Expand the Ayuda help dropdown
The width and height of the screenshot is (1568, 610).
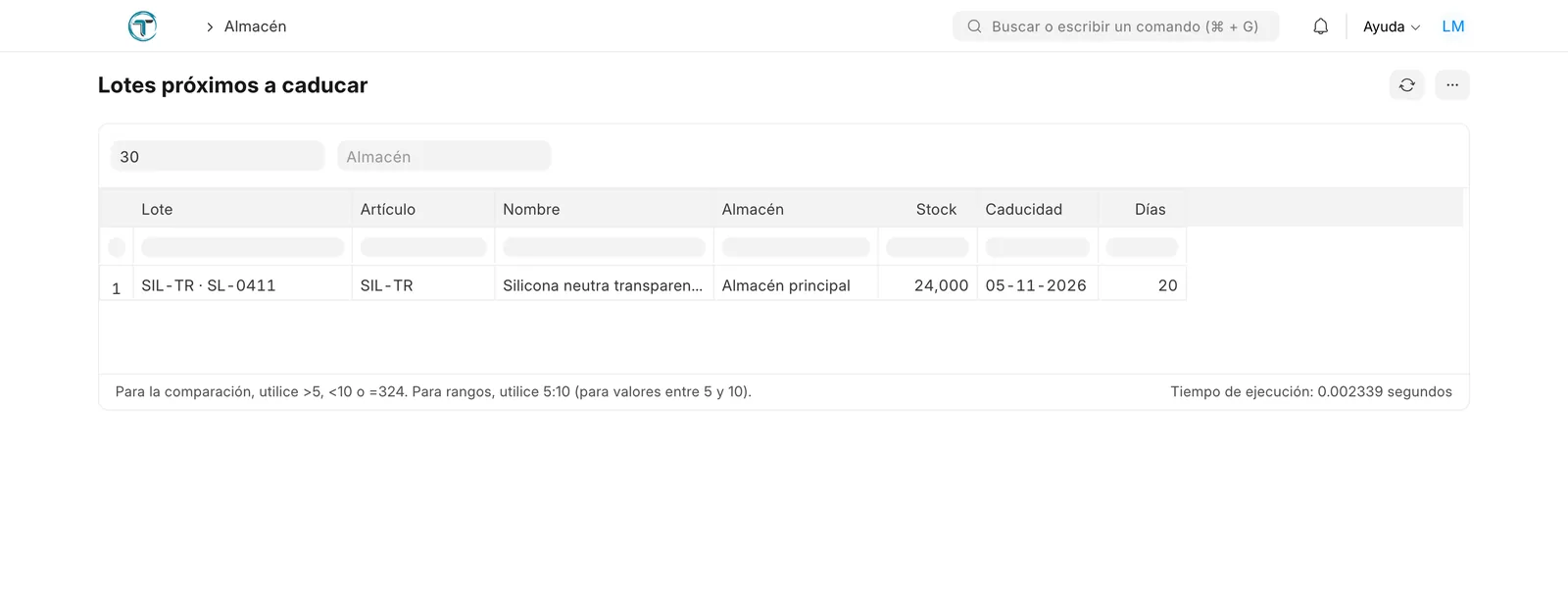click(x=1392, y=26)
